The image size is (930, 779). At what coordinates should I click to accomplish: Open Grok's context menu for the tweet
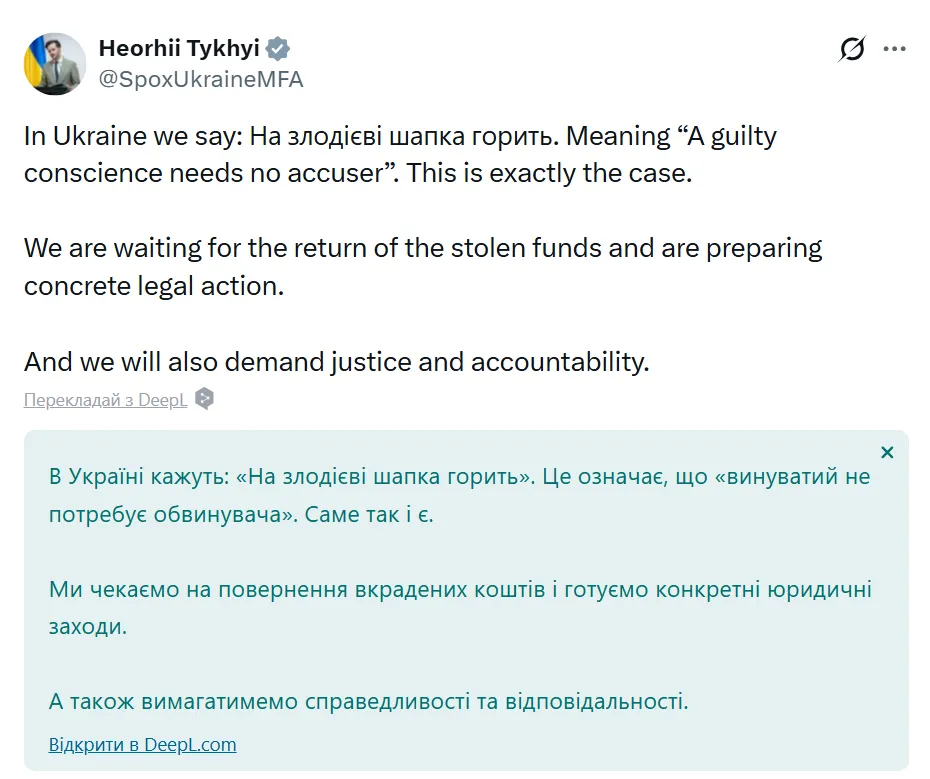tap(851, 49)
